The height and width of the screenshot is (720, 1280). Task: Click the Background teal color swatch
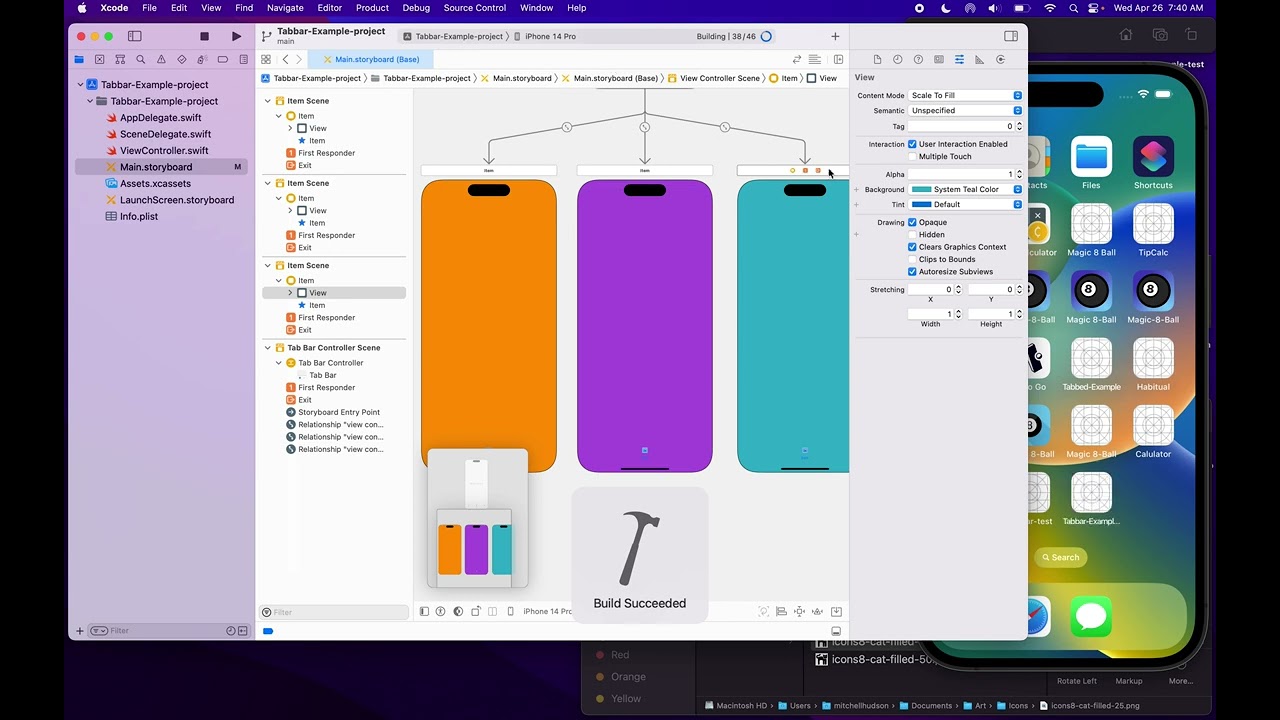coord(921,189)
